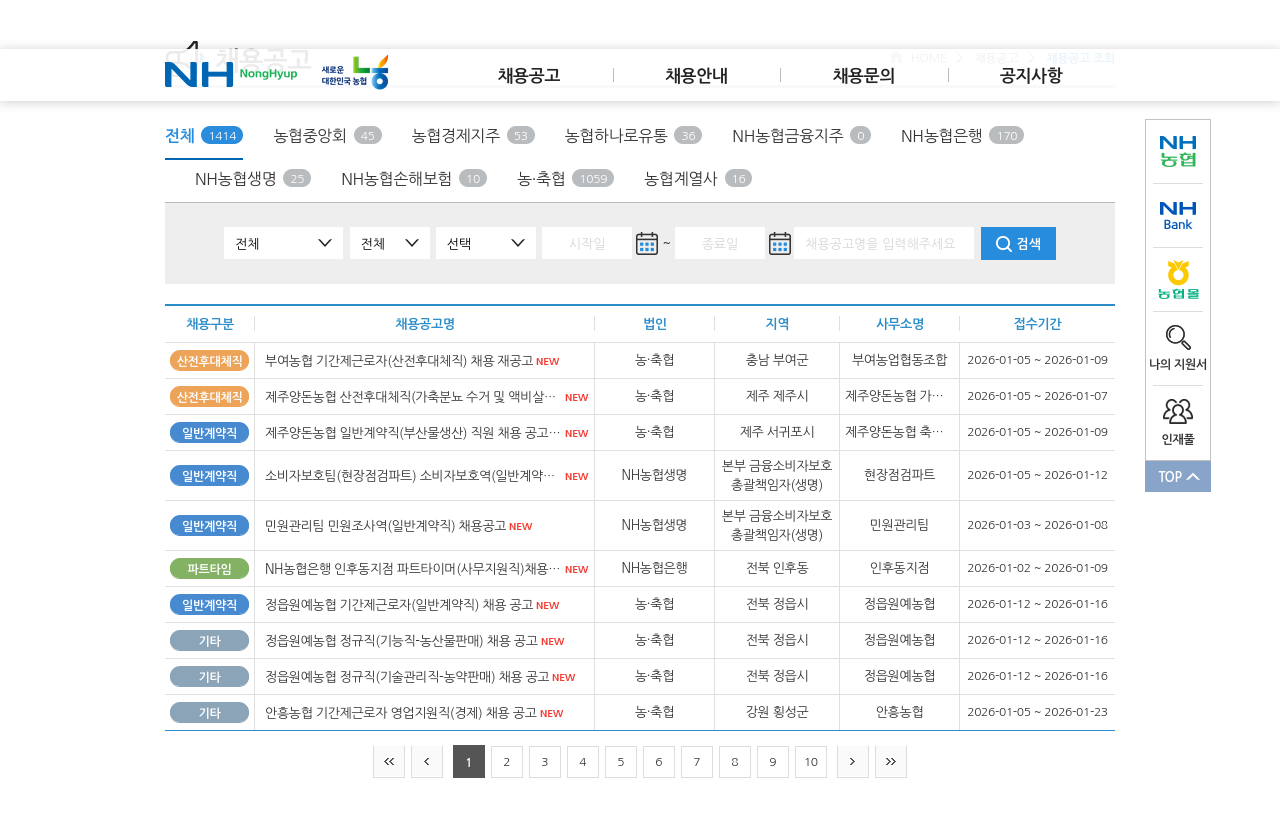Go to the previous page arrow
Screen dimensions: 1280x818
click(x=427, y=762)
